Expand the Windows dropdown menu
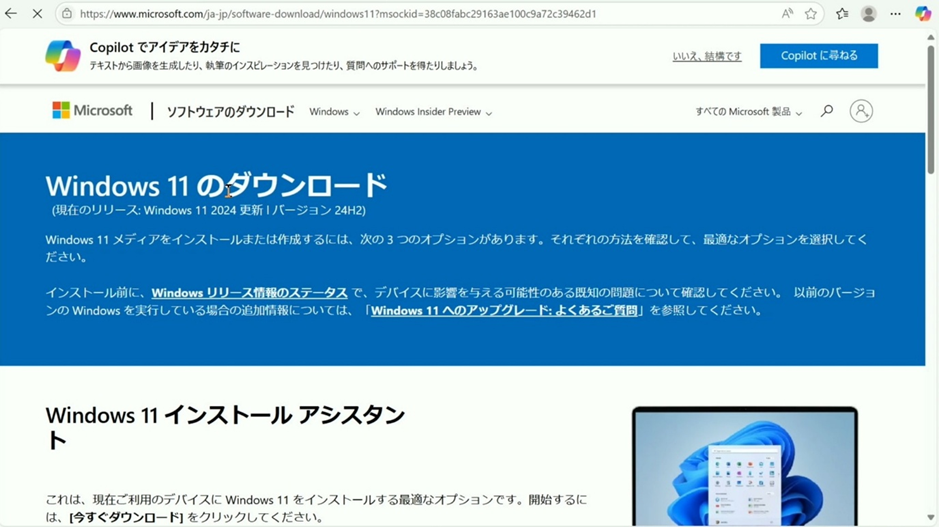 pyautogui.click(x=334, y=112)
